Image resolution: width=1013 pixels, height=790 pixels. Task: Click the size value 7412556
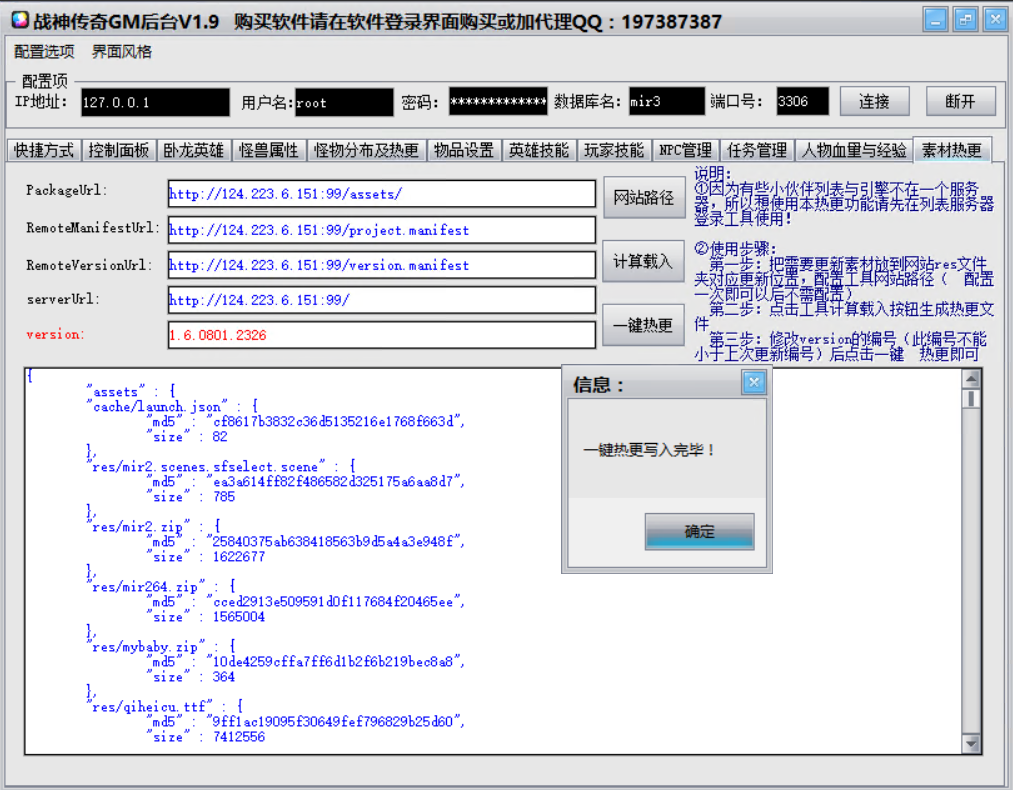[x=239, y=737]
